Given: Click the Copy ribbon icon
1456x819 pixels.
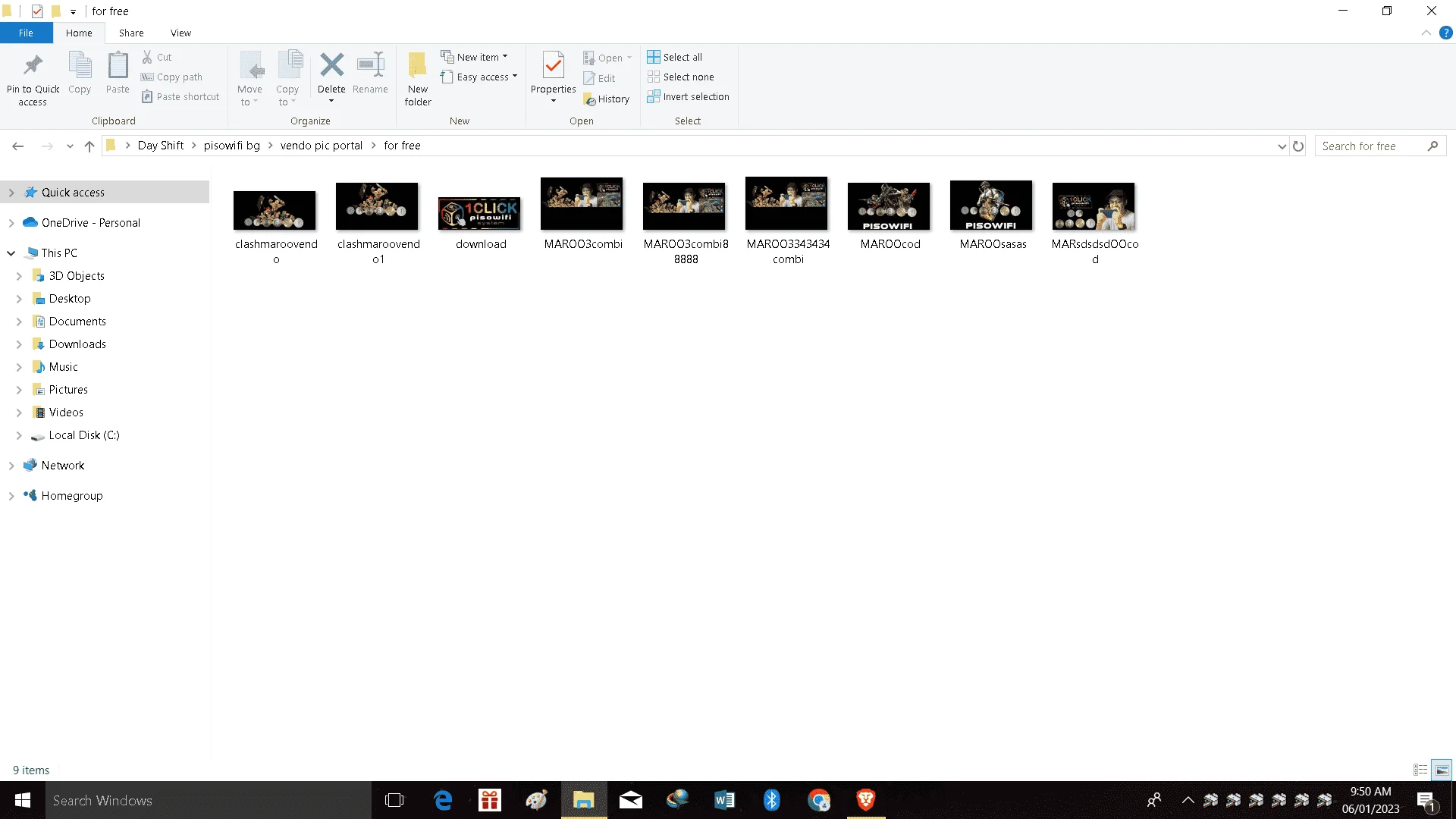Looking at the screenshot, I should click(80, 66).
